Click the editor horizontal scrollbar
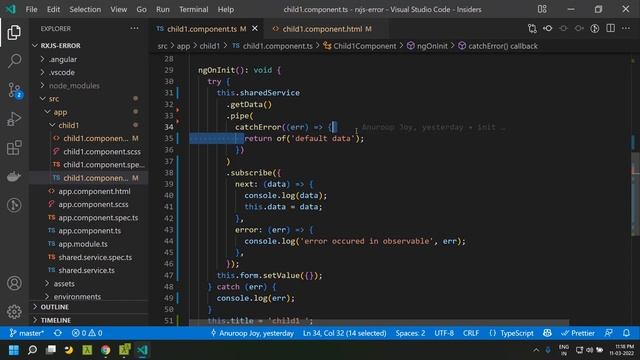The image size is (640, 360). tap(379, 322)
